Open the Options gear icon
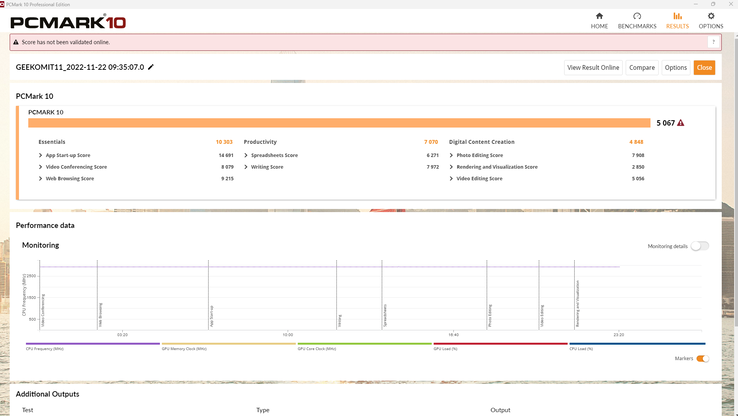This screenshot has height=416, width=738. pyautogui.click(x=711, y=20)
